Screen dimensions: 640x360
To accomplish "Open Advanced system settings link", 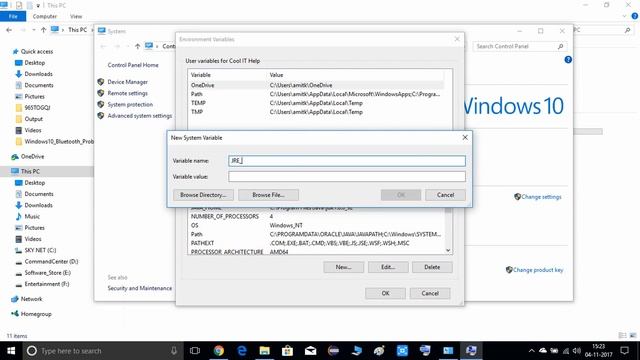I will point(140,116).
